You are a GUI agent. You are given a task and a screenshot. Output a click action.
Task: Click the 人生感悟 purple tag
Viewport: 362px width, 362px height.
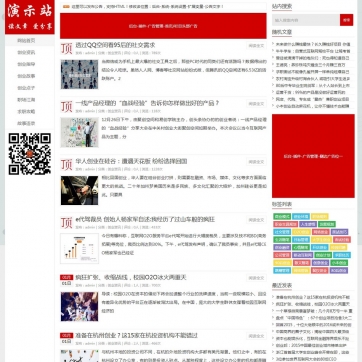[308, 224]
